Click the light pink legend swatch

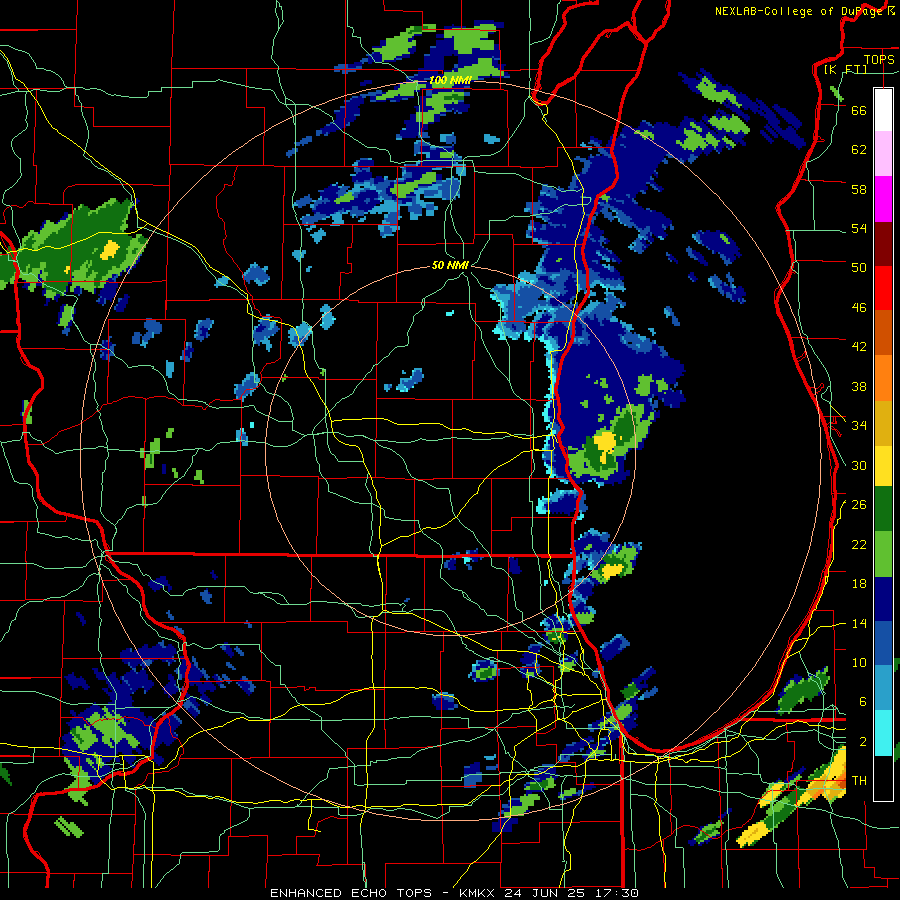(x=883, y=153)
